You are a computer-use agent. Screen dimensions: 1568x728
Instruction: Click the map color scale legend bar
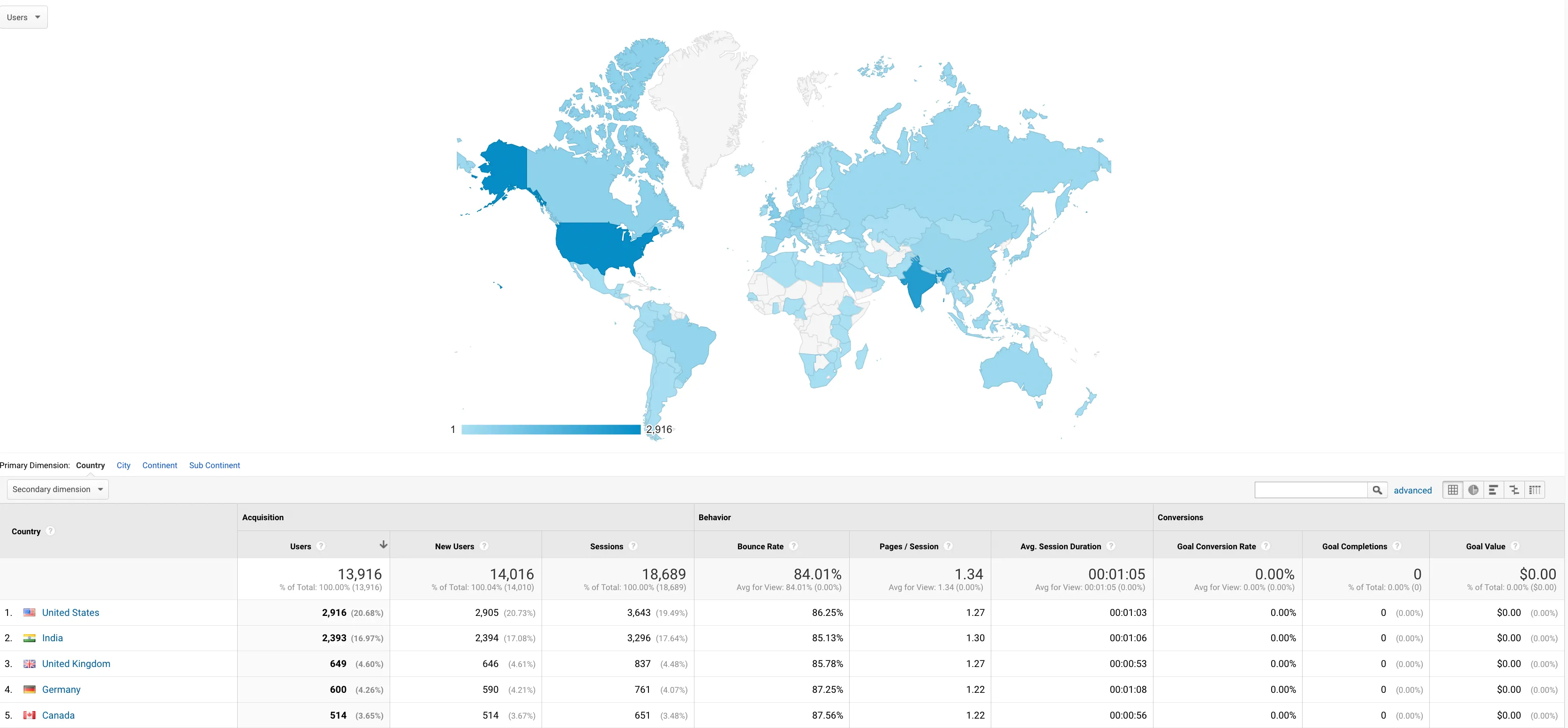(x=551, y=430)
